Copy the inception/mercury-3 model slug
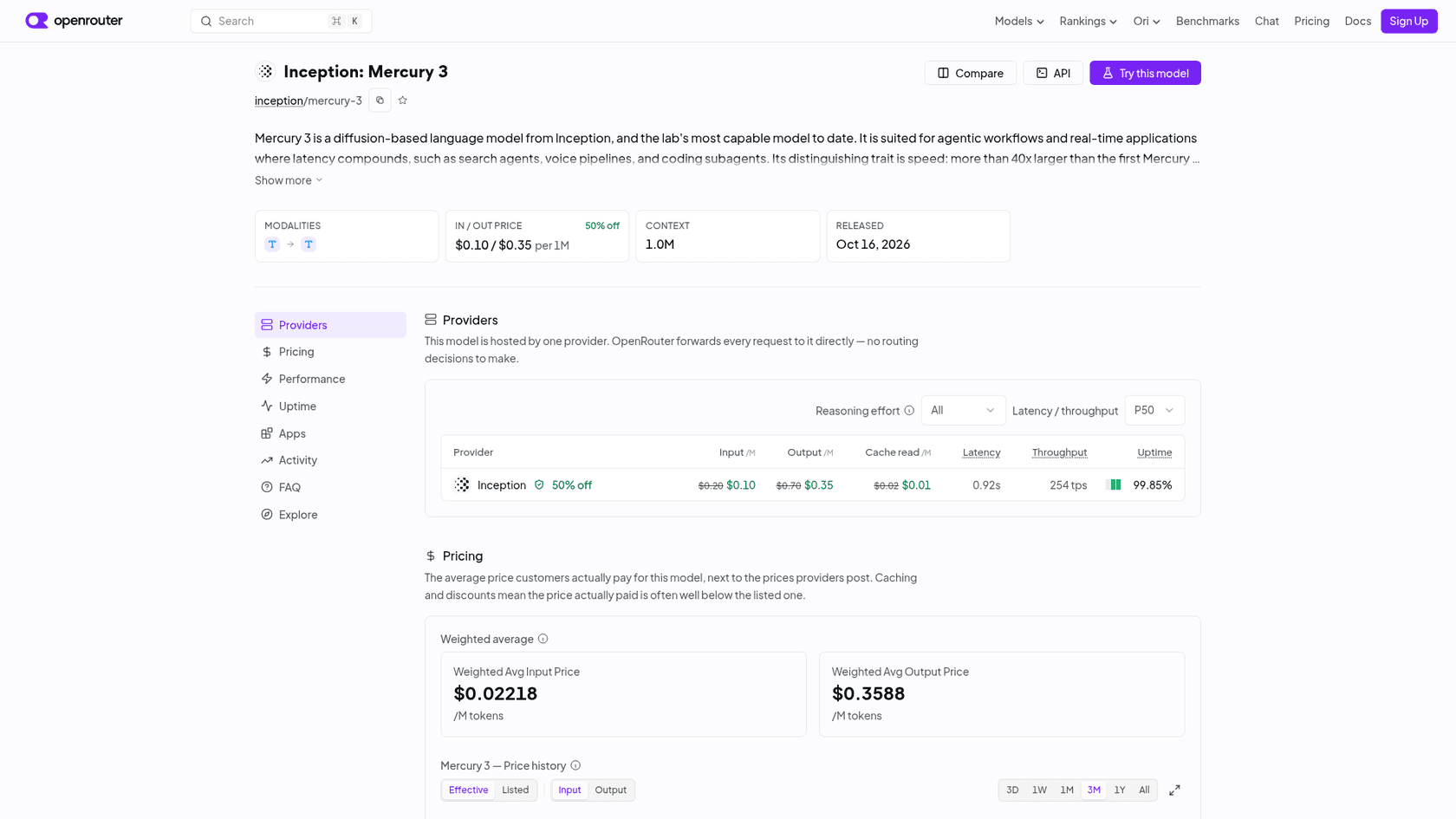 [x=380, y=101]
